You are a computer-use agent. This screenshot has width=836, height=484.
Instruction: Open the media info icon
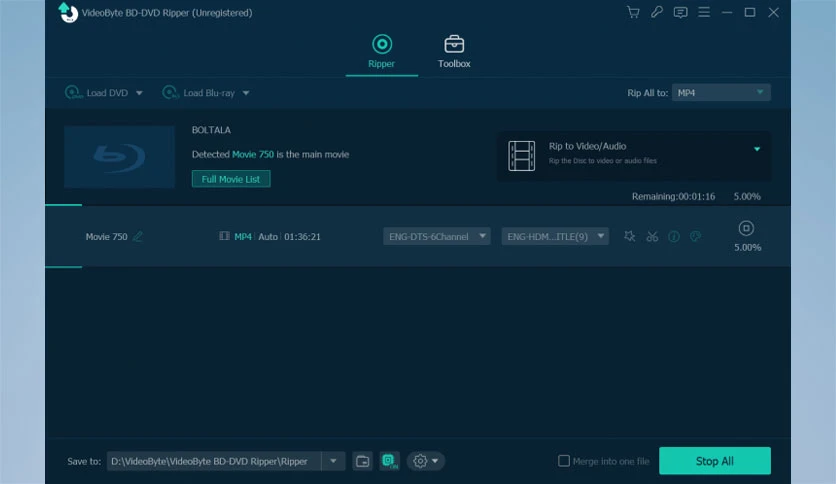click(x=674, y=236)
